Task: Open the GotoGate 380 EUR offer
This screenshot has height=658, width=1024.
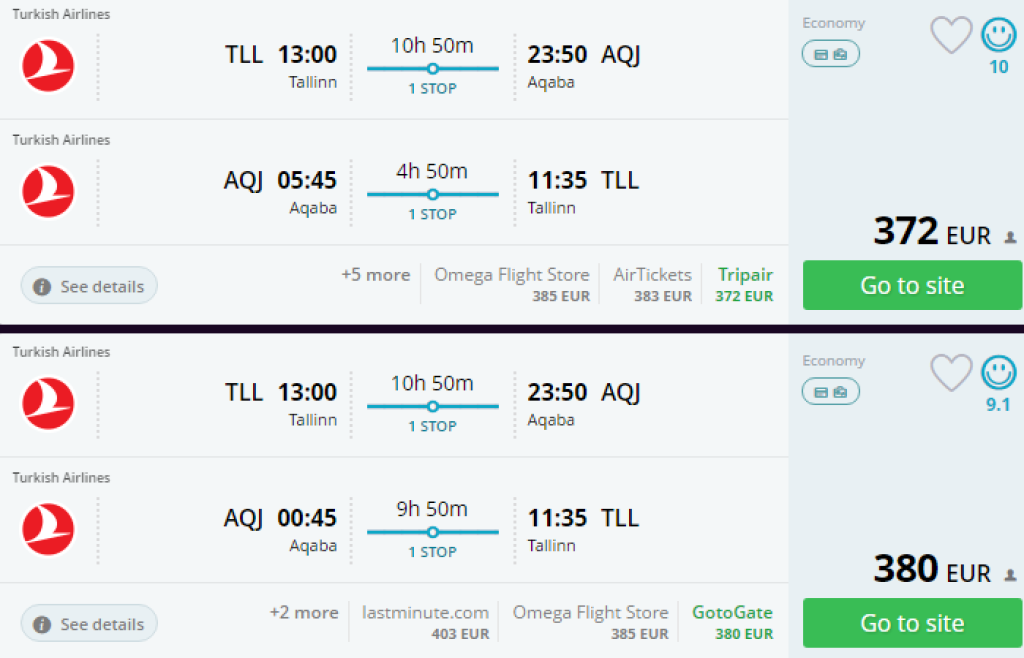Action: point(732,622)
